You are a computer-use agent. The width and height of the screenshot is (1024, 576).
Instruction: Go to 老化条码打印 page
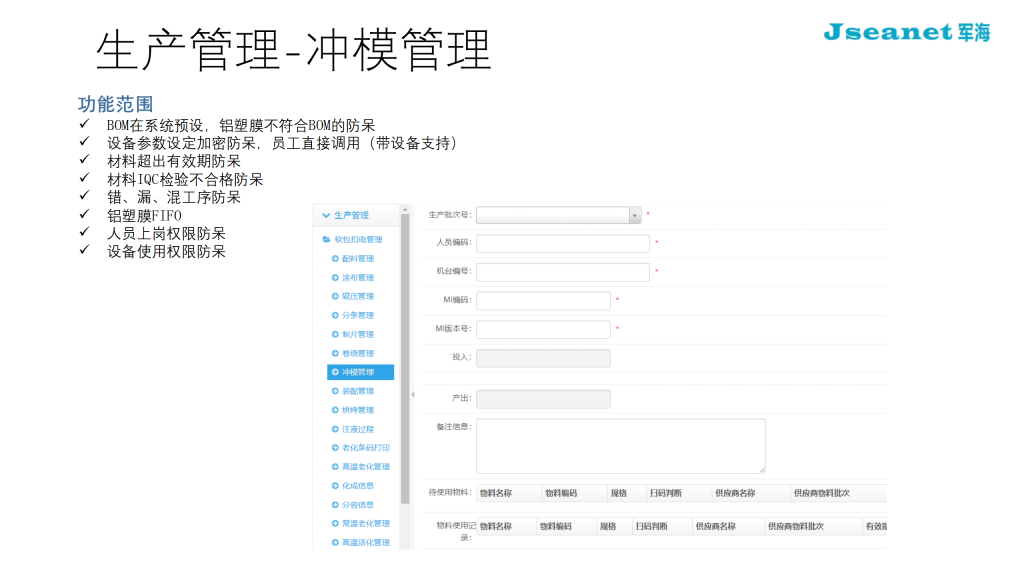365,448
